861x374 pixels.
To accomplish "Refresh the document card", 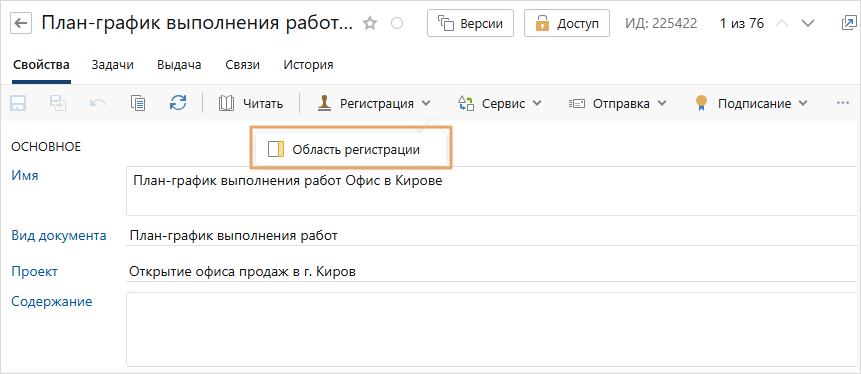I will point(178,103).
